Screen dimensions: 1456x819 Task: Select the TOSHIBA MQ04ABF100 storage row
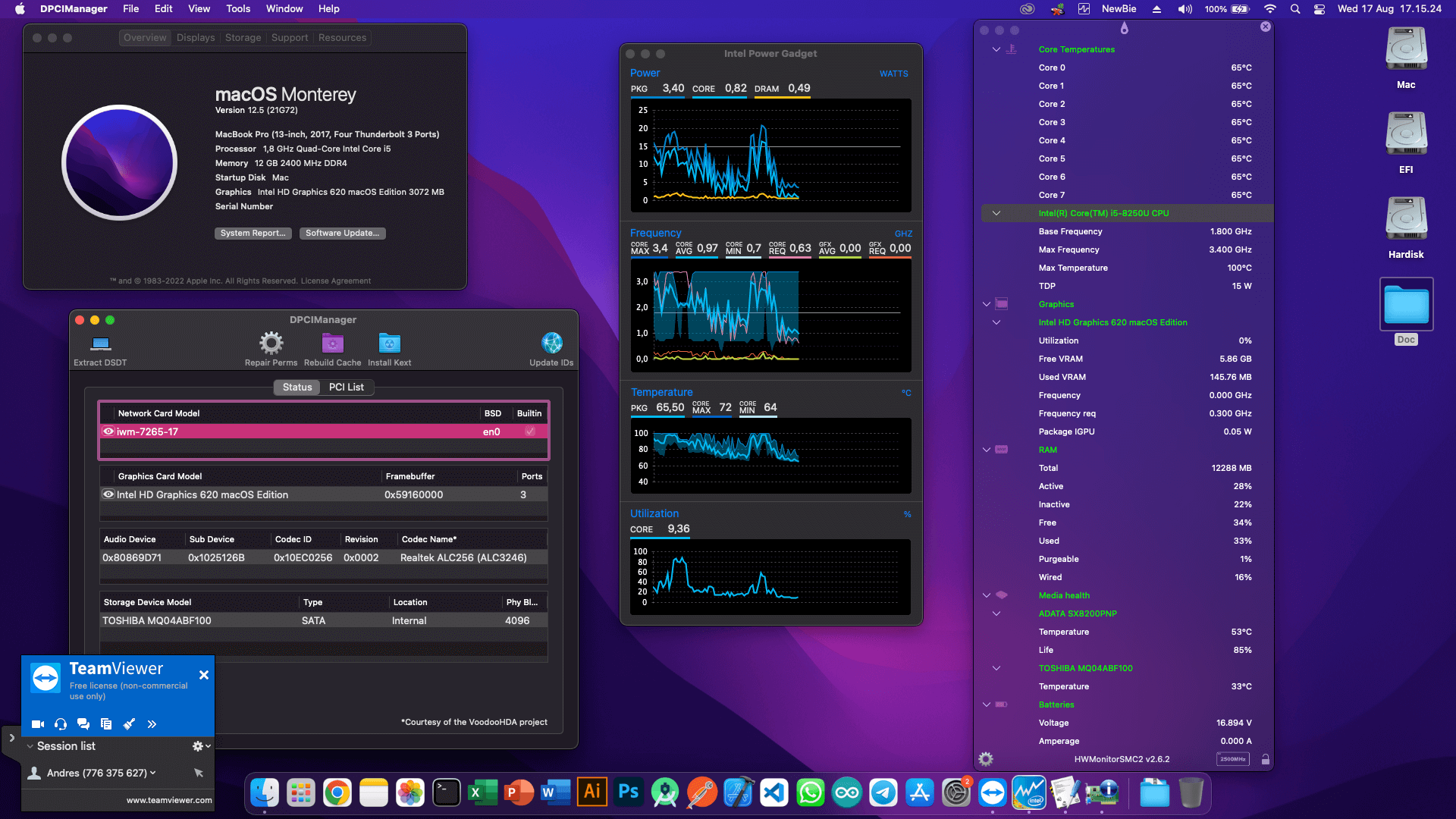(x=324, y=620)
